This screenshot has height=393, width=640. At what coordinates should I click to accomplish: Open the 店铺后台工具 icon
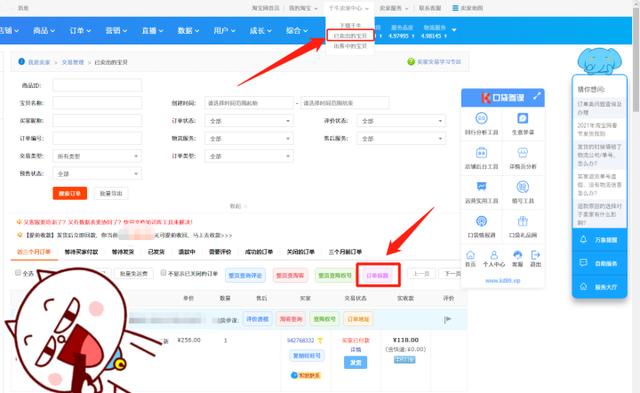482,153
